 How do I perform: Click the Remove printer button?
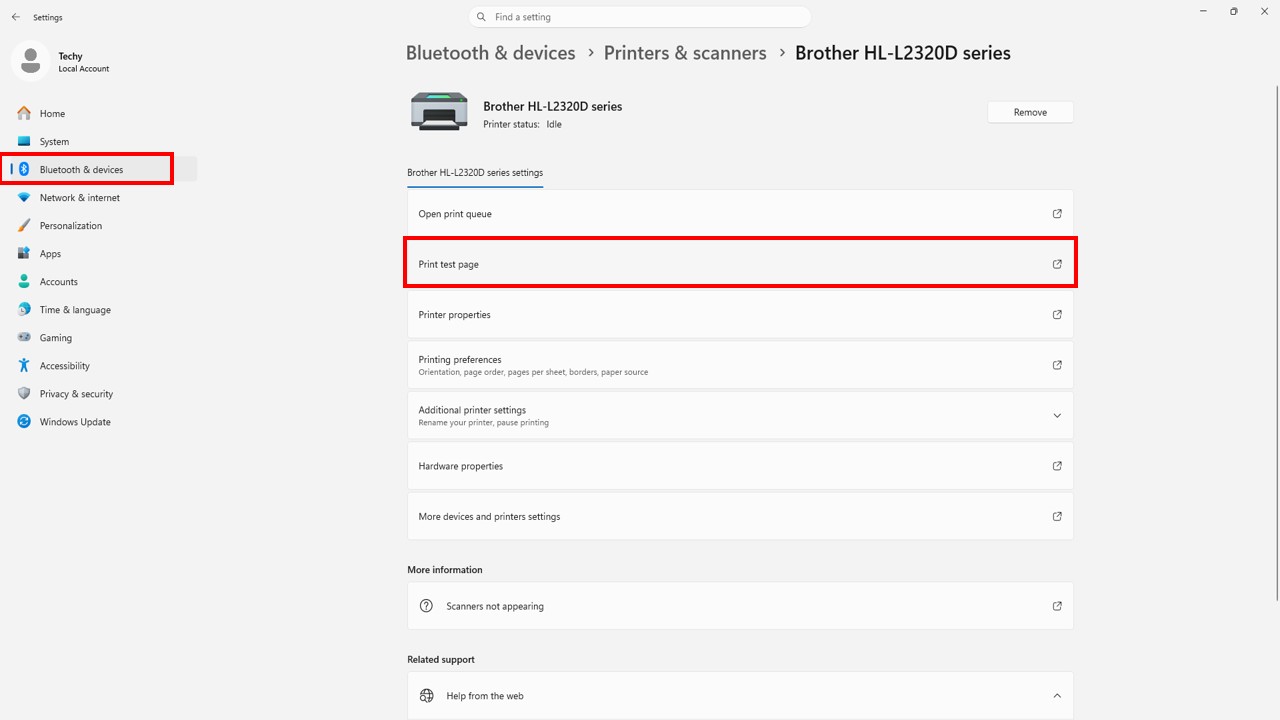tap(1030, 112)
